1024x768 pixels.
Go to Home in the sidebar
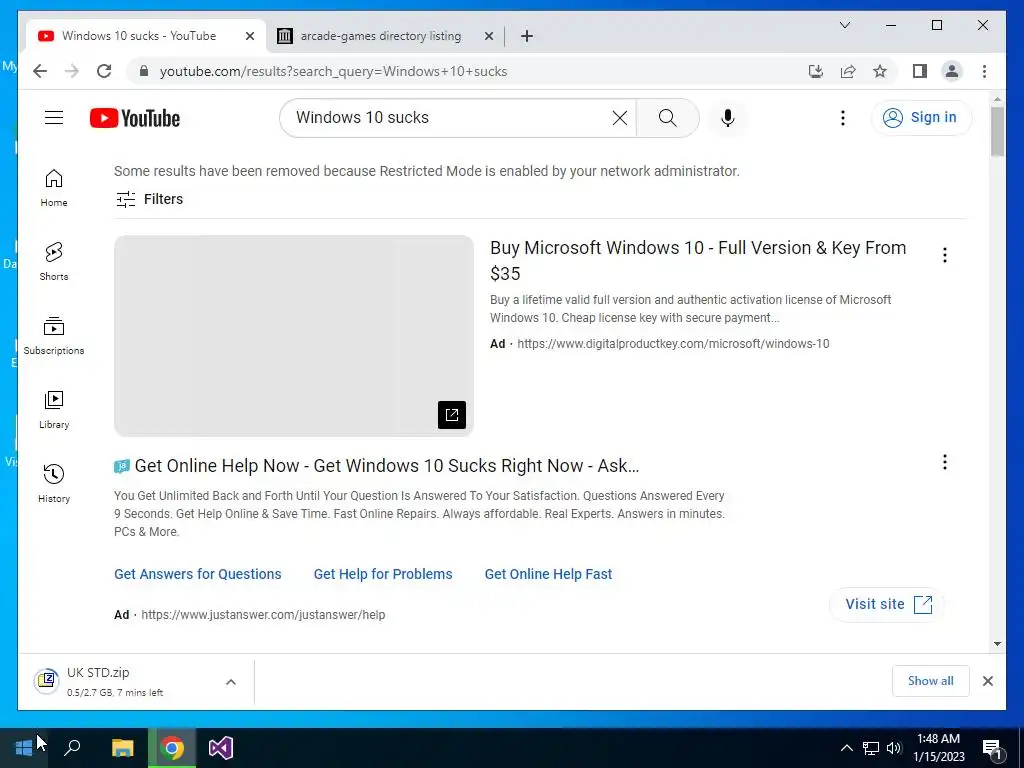click(54, 188)
